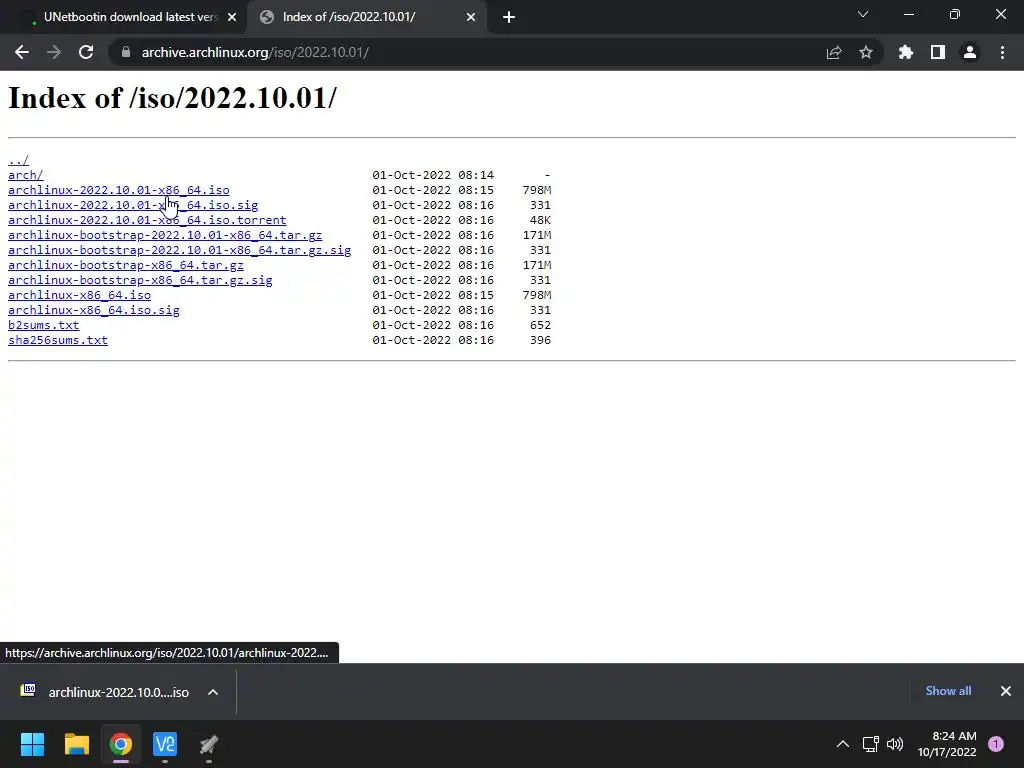1024x768 pixels.
Task: Go to the parent directory ../ link
Action: click(18, 160)
